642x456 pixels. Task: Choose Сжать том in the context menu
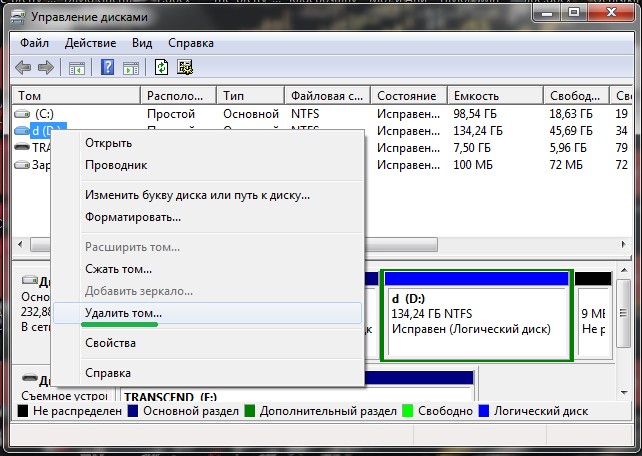tap(208, 269)
